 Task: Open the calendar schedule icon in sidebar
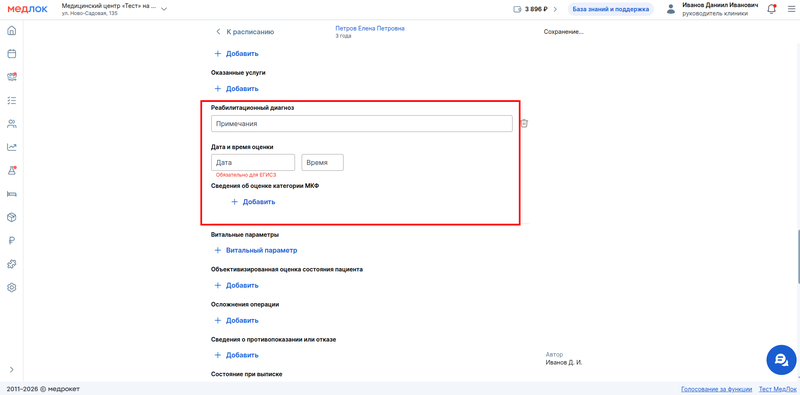12,54
